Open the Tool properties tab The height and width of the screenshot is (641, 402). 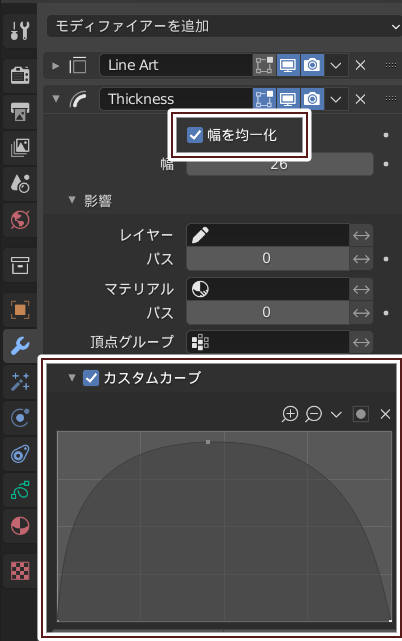[x=20, y=30]
